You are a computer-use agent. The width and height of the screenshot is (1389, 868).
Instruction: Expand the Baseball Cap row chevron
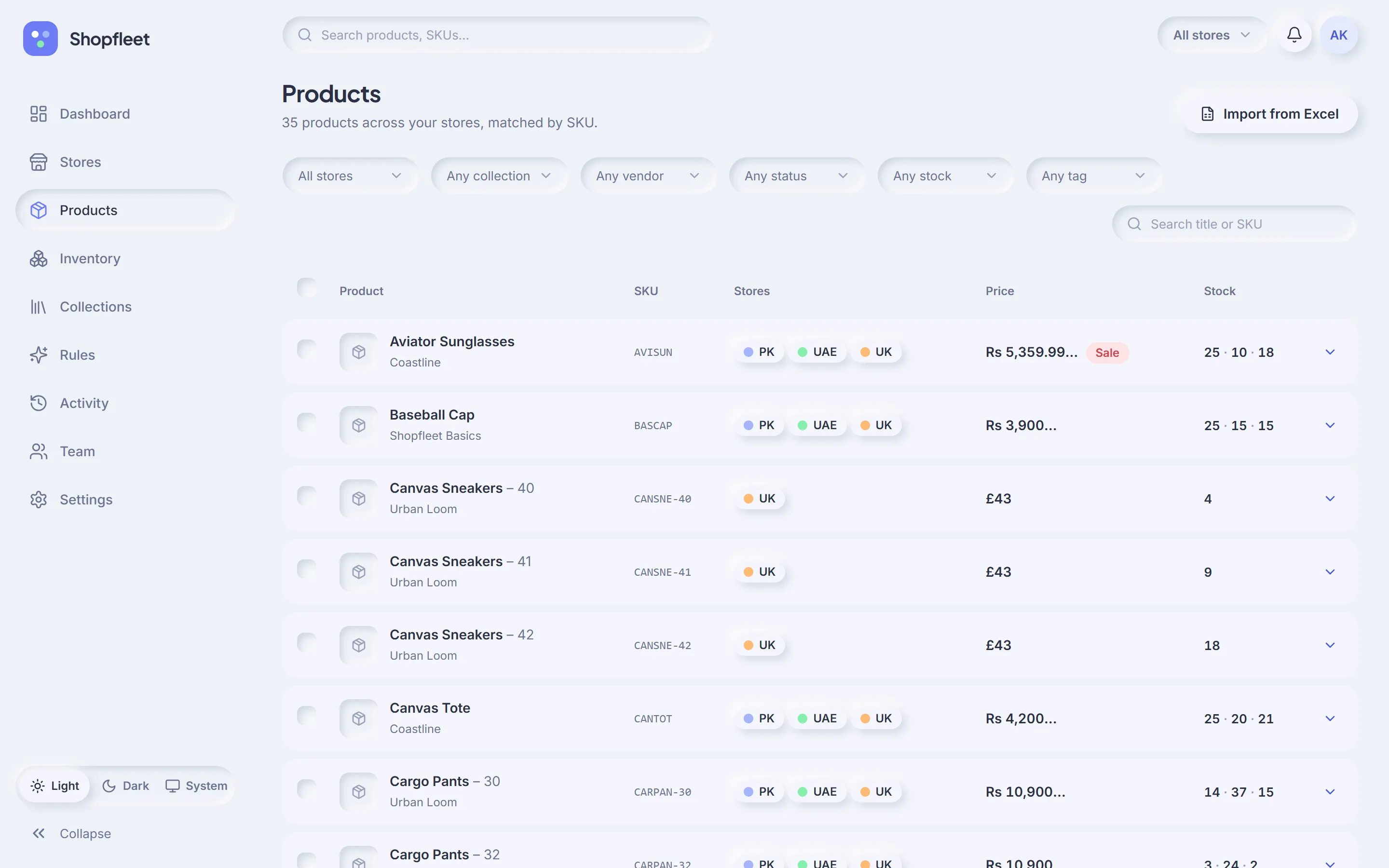pyautogui.click(x=1330, y=425)
